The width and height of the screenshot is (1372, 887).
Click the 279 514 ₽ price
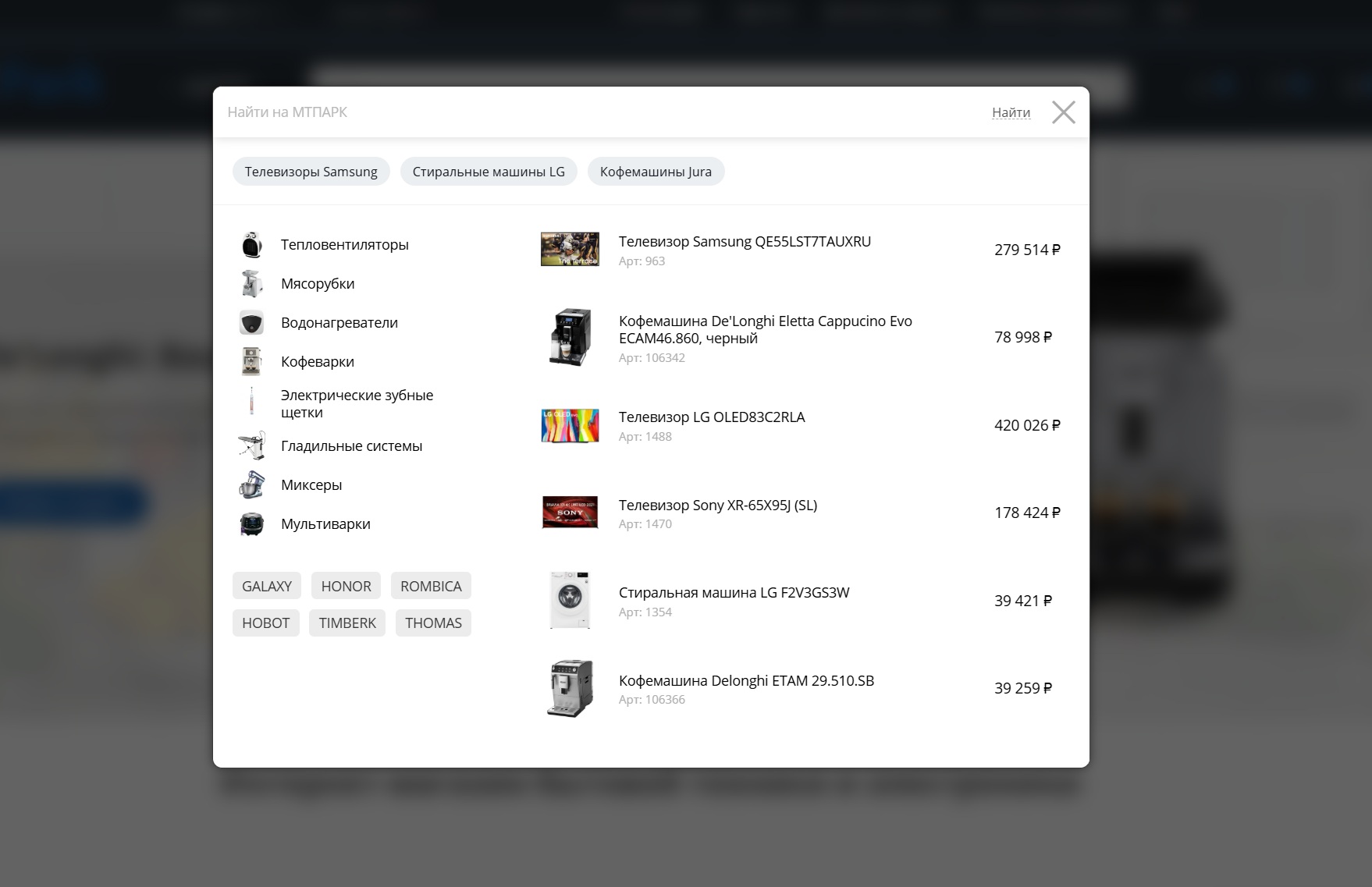pyautogui.click(x=1027, y=250)
